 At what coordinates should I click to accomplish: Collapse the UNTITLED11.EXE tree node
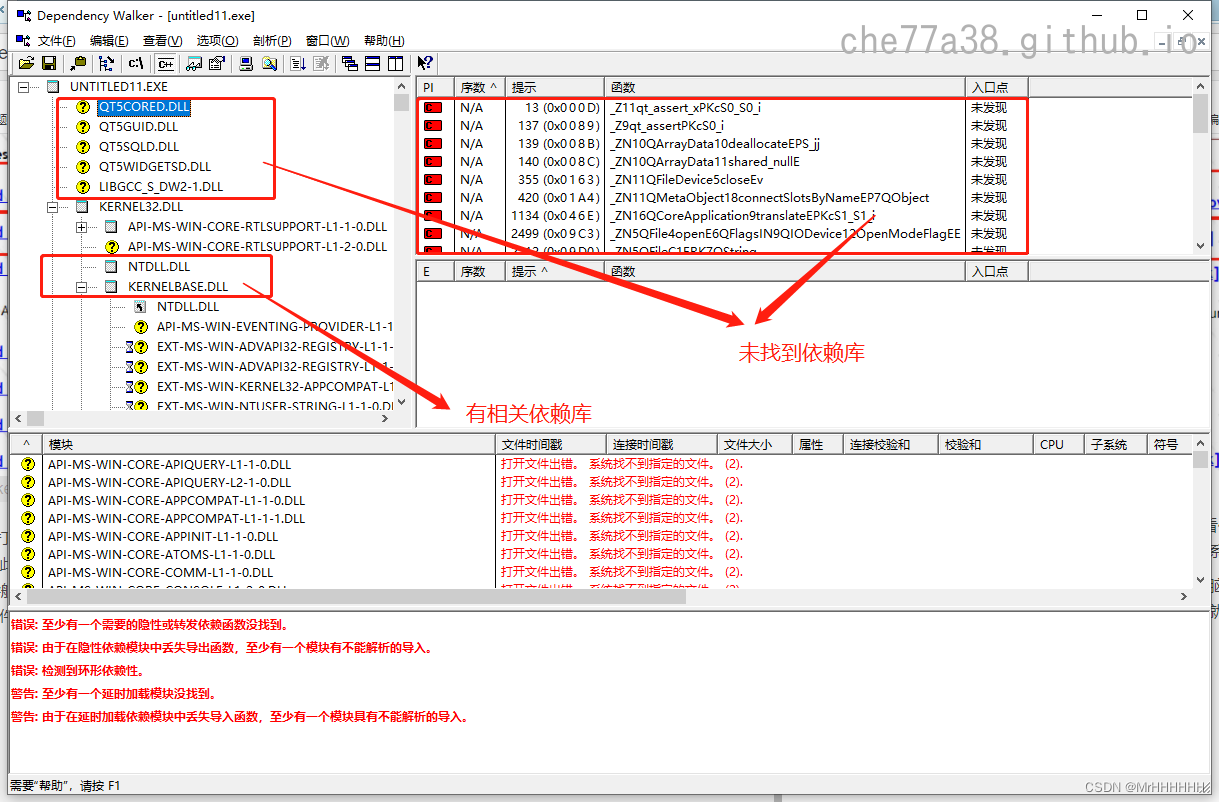pyautogui.click(x=24, y=87)
